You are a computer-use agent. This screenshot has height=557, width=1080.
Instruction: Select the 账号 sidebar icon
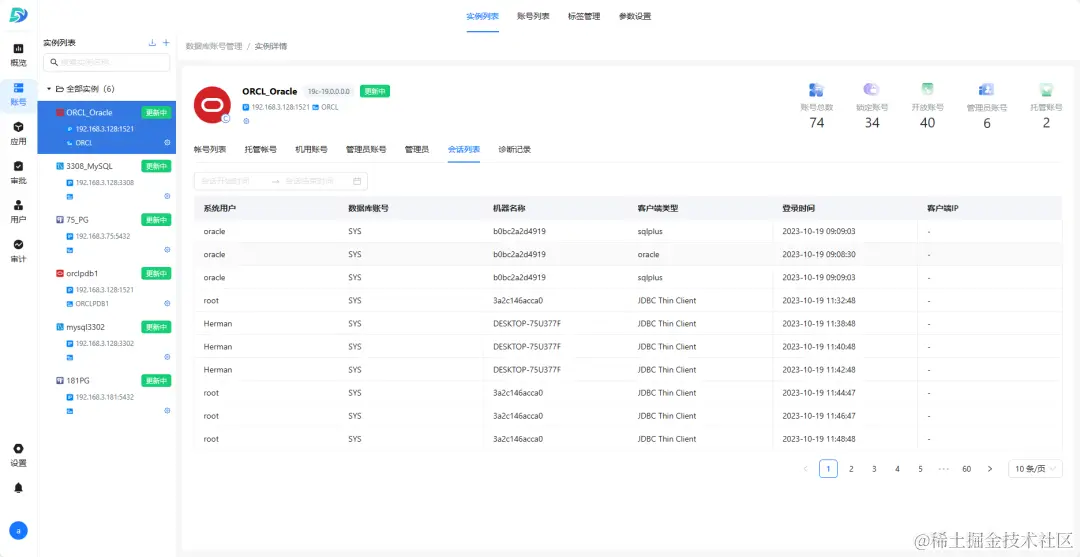click(19, 94)
